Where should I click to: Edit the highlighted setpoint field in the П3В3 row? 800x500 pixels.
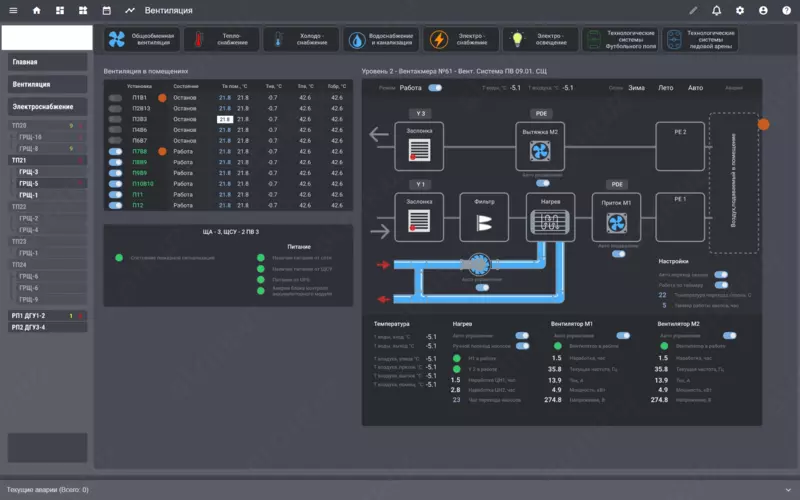coord(225,119)
